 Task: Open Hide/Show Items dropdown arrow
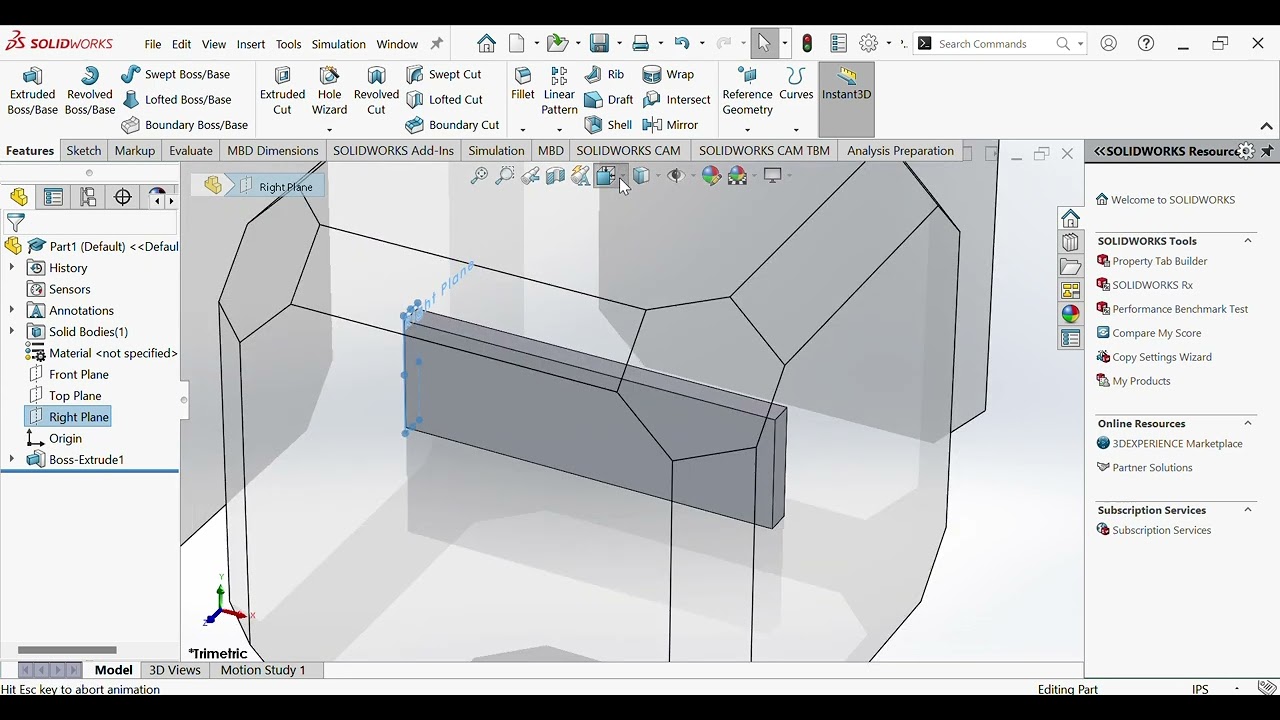(x=692, y=176)
